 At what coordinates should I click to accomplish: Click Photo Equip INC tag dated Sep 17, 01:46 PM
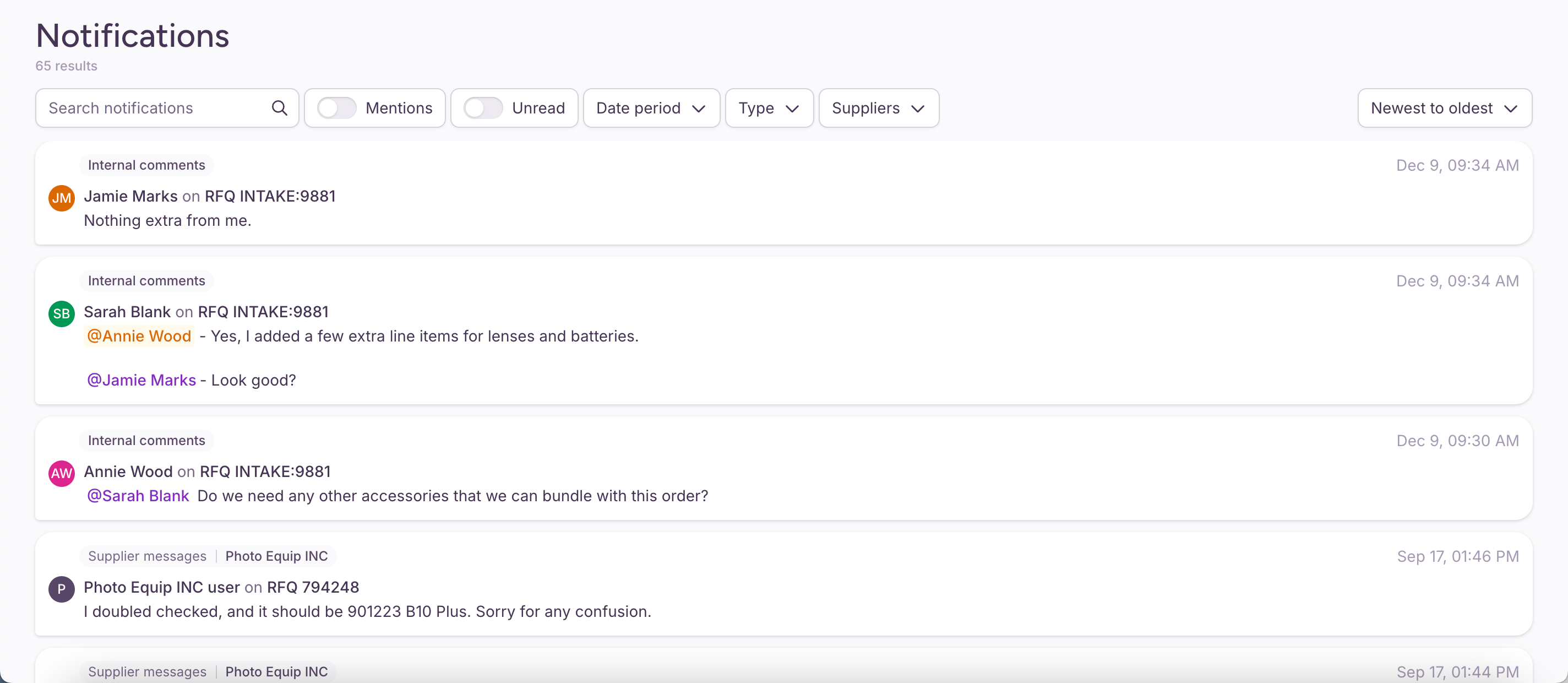pos(276,556)
